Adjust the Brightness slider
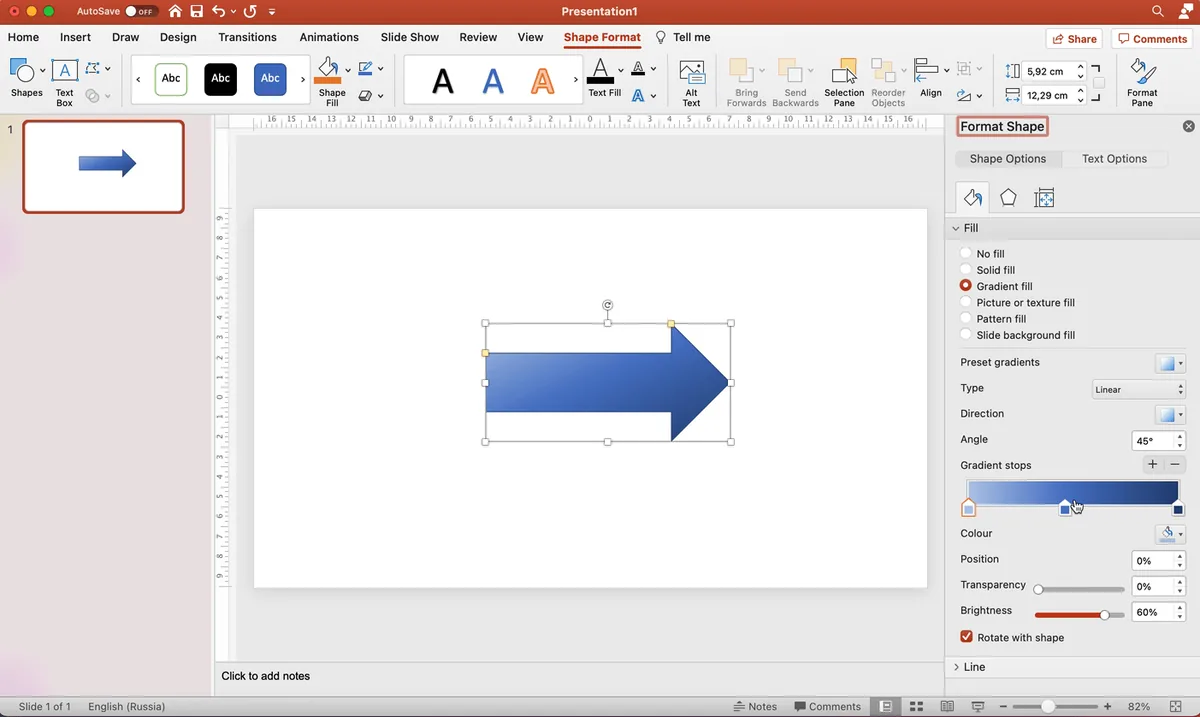This screenshot has width=1200, height=717. click(x=1080, y=615)
